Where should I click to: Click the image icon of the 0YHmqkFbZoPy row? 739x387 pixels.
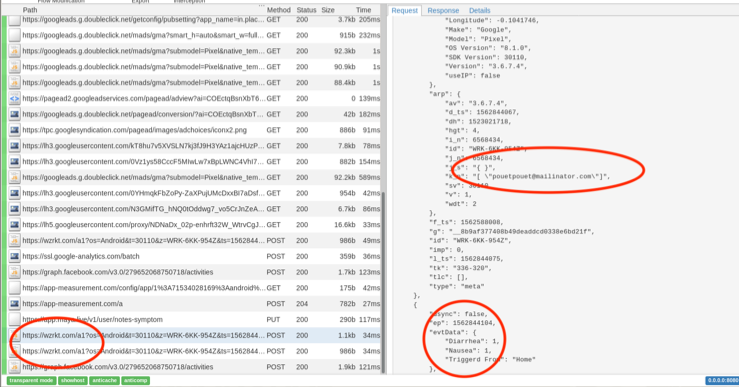pos(14,193)
